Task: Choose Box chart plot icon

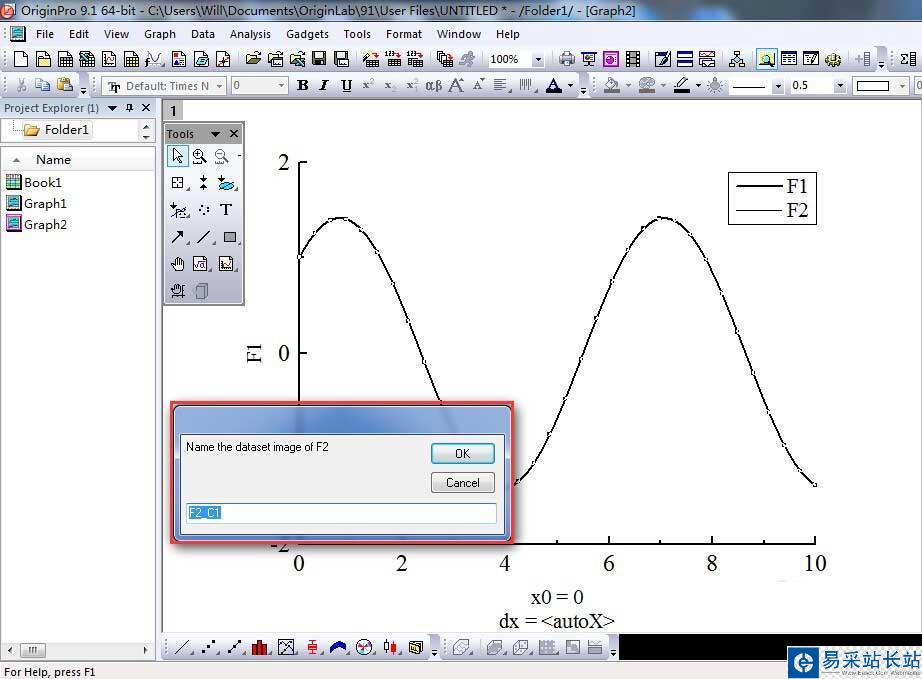Action: point(312,648)
